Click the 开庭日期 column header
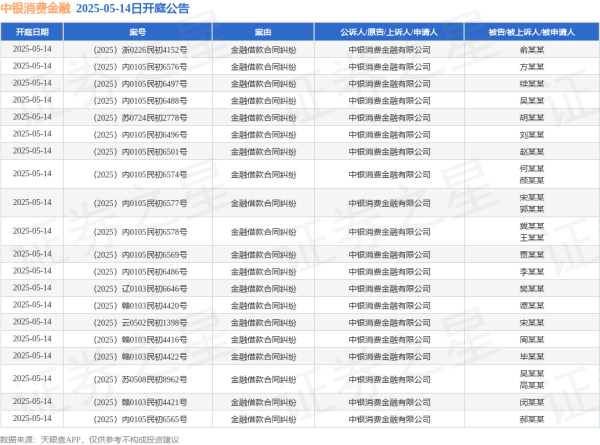 [32, 32]
